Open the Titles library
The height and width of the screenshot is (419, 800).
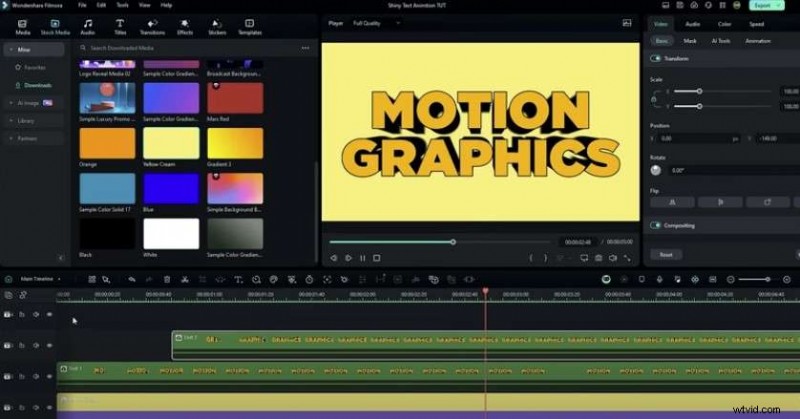click(x=120, y=27)
